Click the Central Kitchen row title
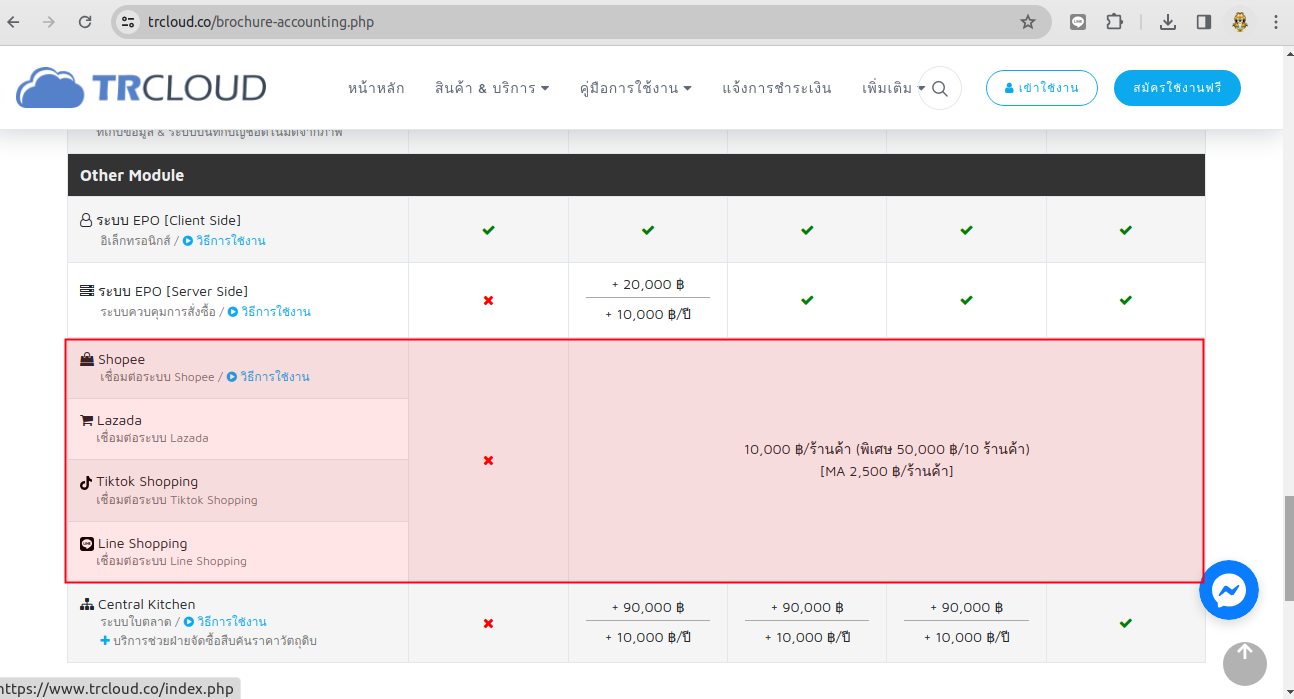Image resolution: width=1294 pixels, height=699 pixels. (146, 604)
